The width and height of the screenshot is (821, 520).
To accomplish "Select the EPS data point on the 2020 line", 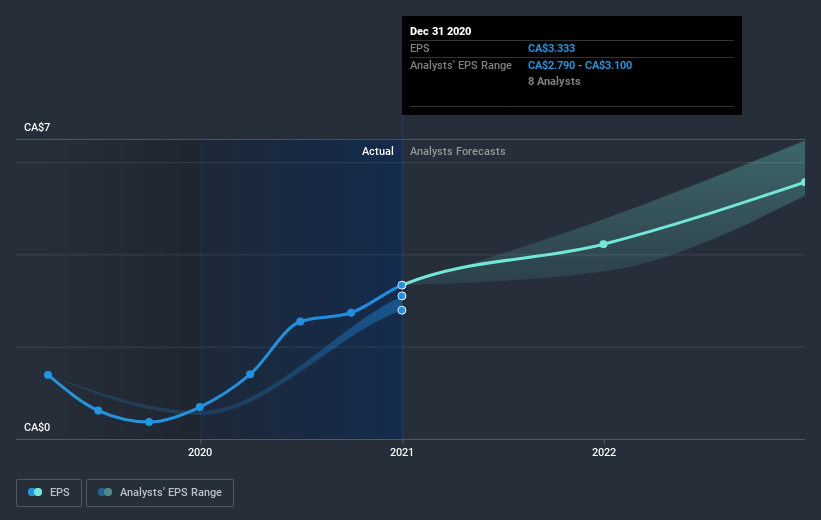I will [200, 407].
